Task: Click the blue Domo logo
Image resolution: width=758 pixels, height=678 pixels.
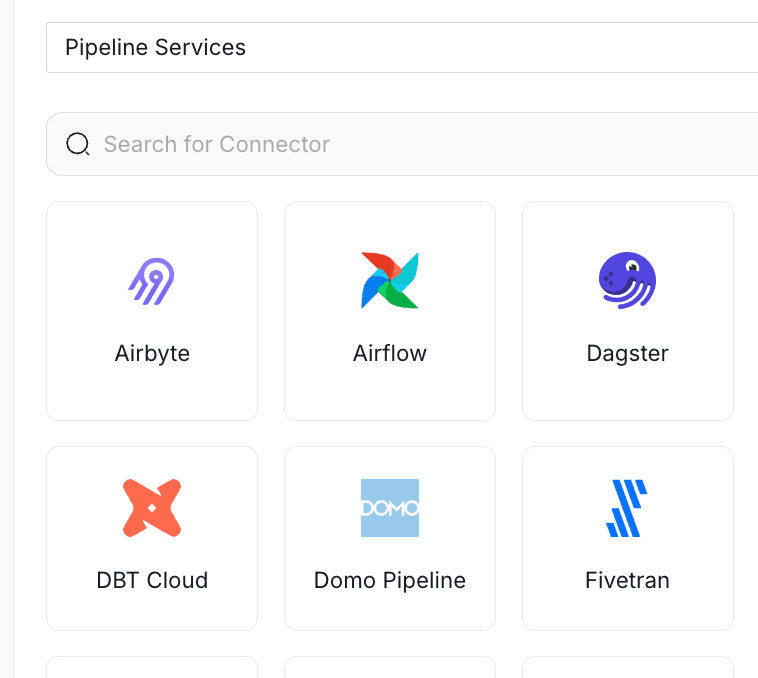Action: click(390, 508)
